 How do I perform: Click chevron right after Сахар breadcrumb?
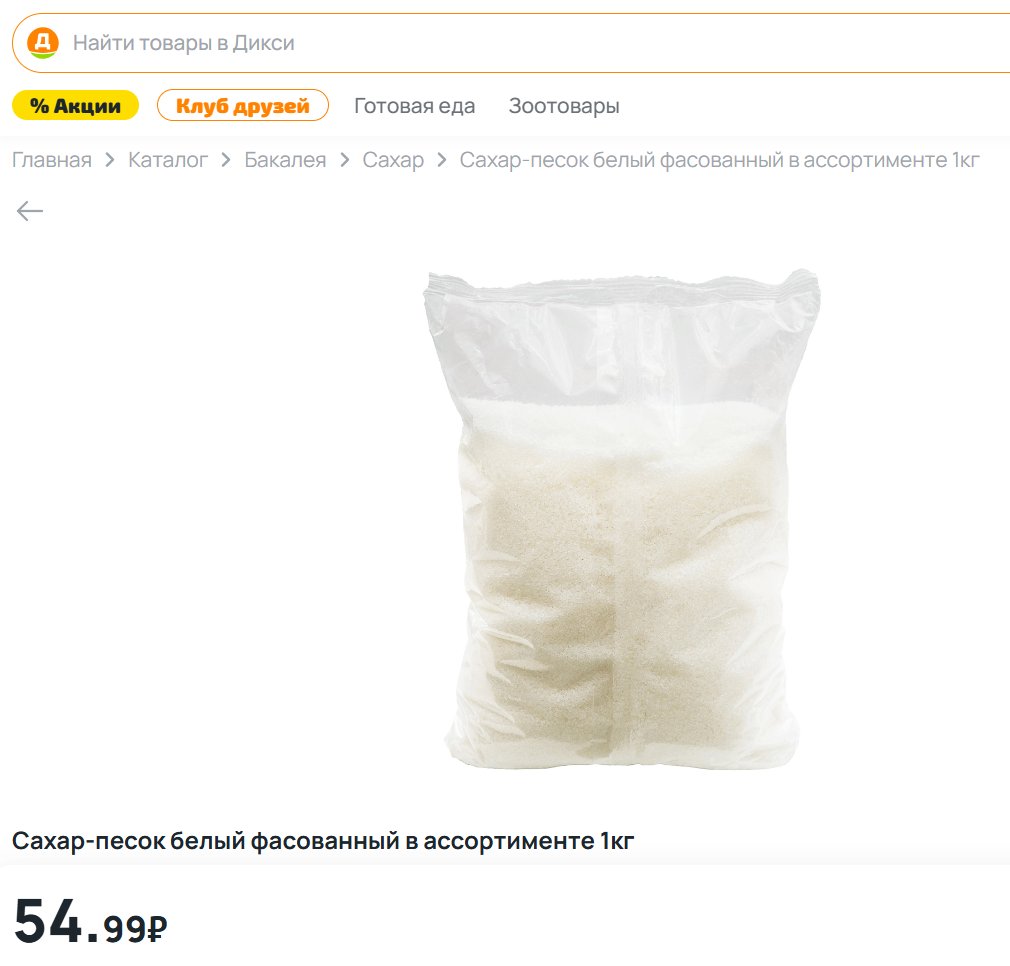[442, 160]
